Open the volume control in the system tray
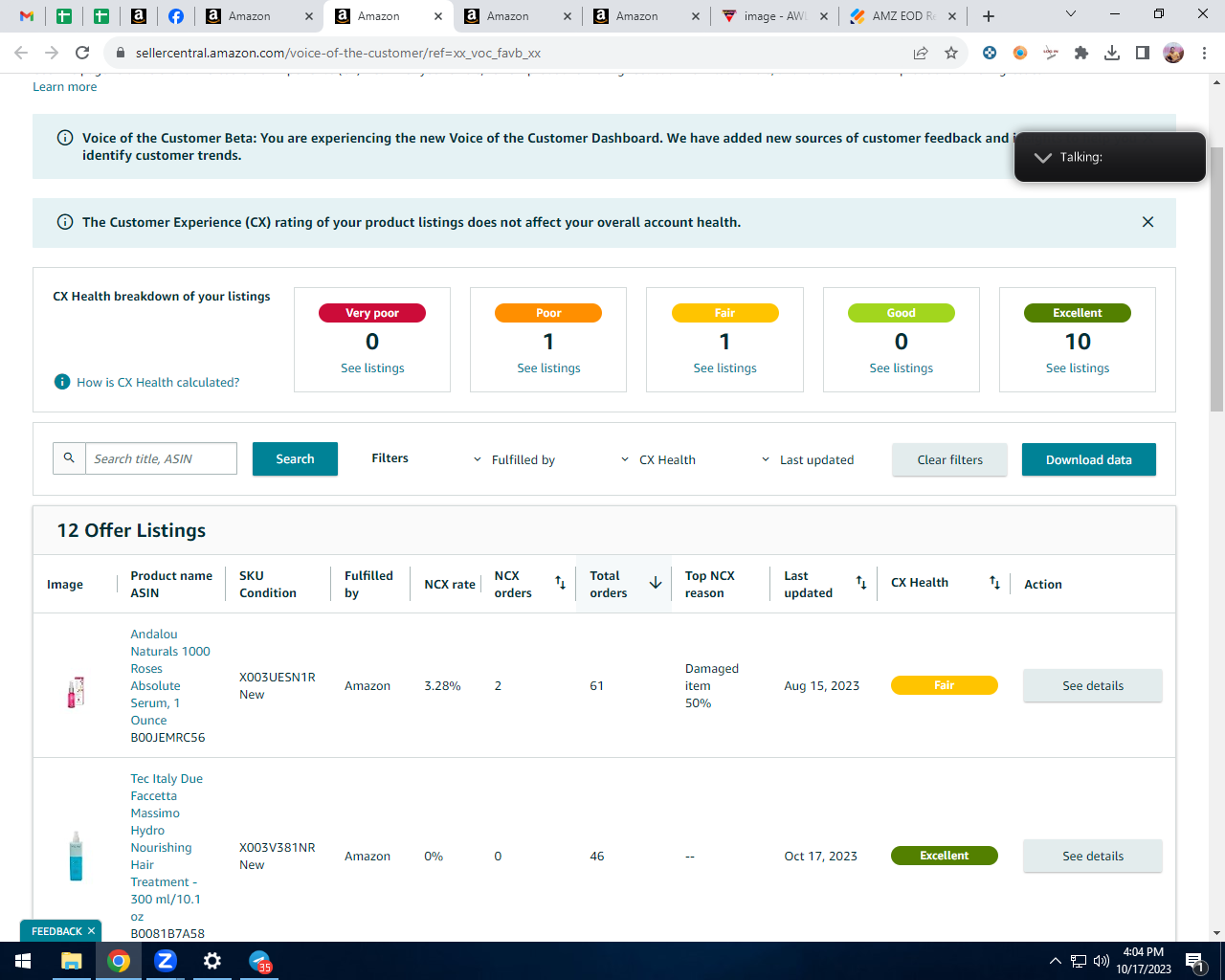This screenshot has height=980, width=1225. (x=1101, y=961)
